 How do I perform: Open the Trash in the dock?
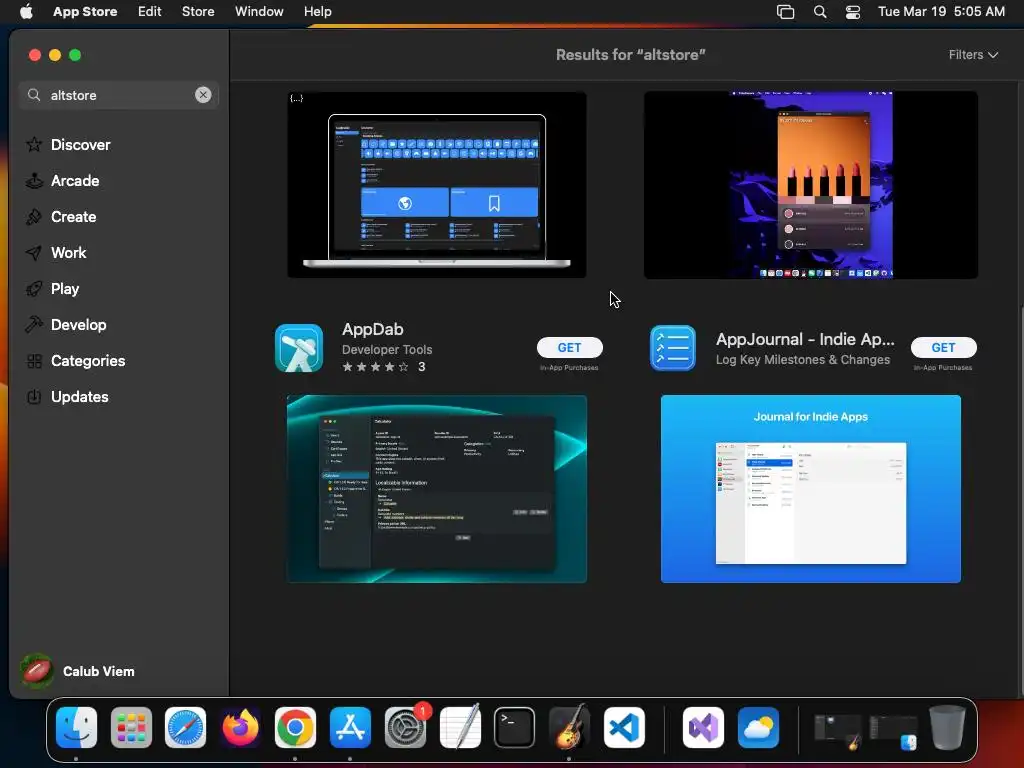pyautogui.click(x=947, y=728)
